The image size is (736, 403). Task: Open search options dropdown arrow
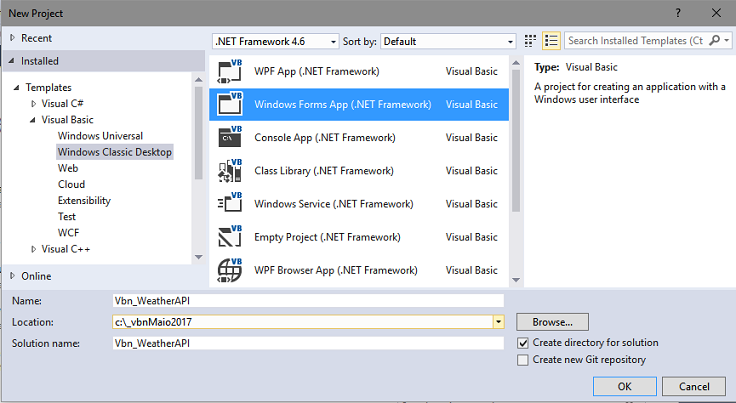[727, 41]
